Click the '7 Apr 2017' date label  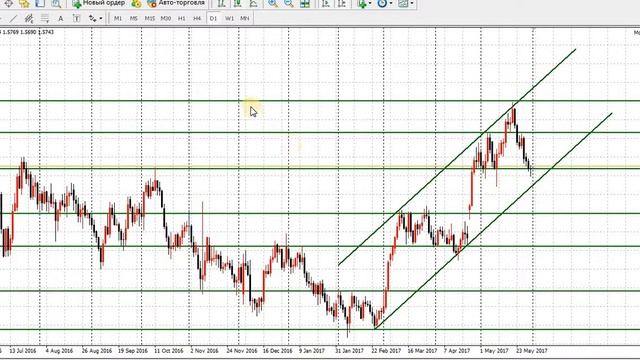click(x=457, y=351)
